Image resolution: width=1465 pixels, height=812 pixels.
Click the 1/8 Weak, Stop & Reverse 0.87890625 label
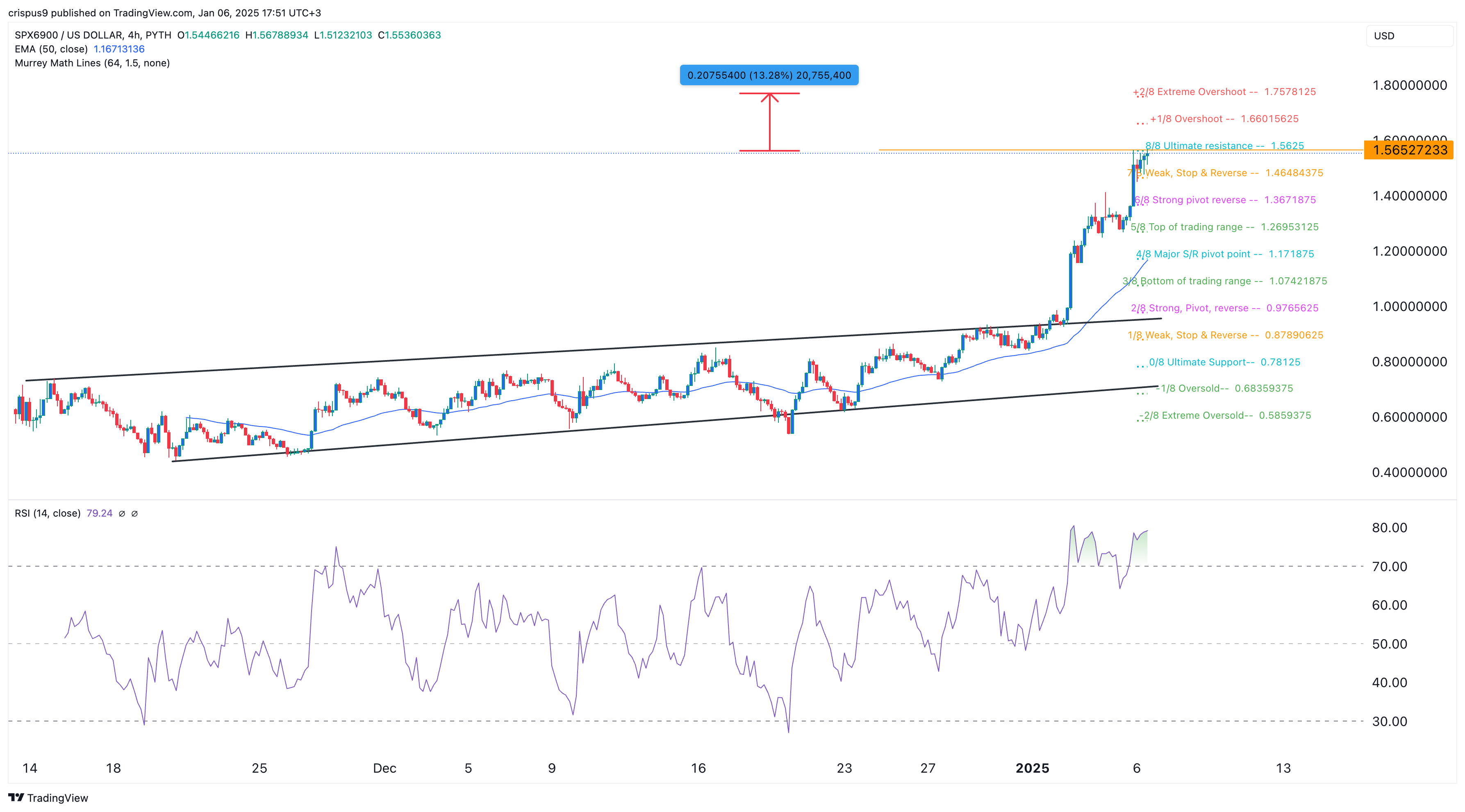[x=1225, y=336]
